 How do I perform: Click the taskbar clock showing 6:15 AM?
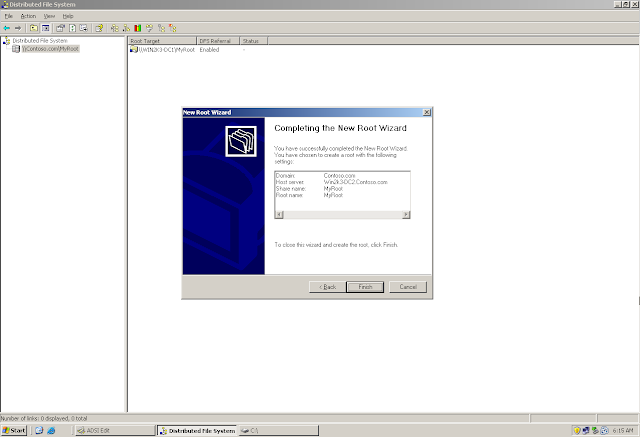click(x=622, y=430)
